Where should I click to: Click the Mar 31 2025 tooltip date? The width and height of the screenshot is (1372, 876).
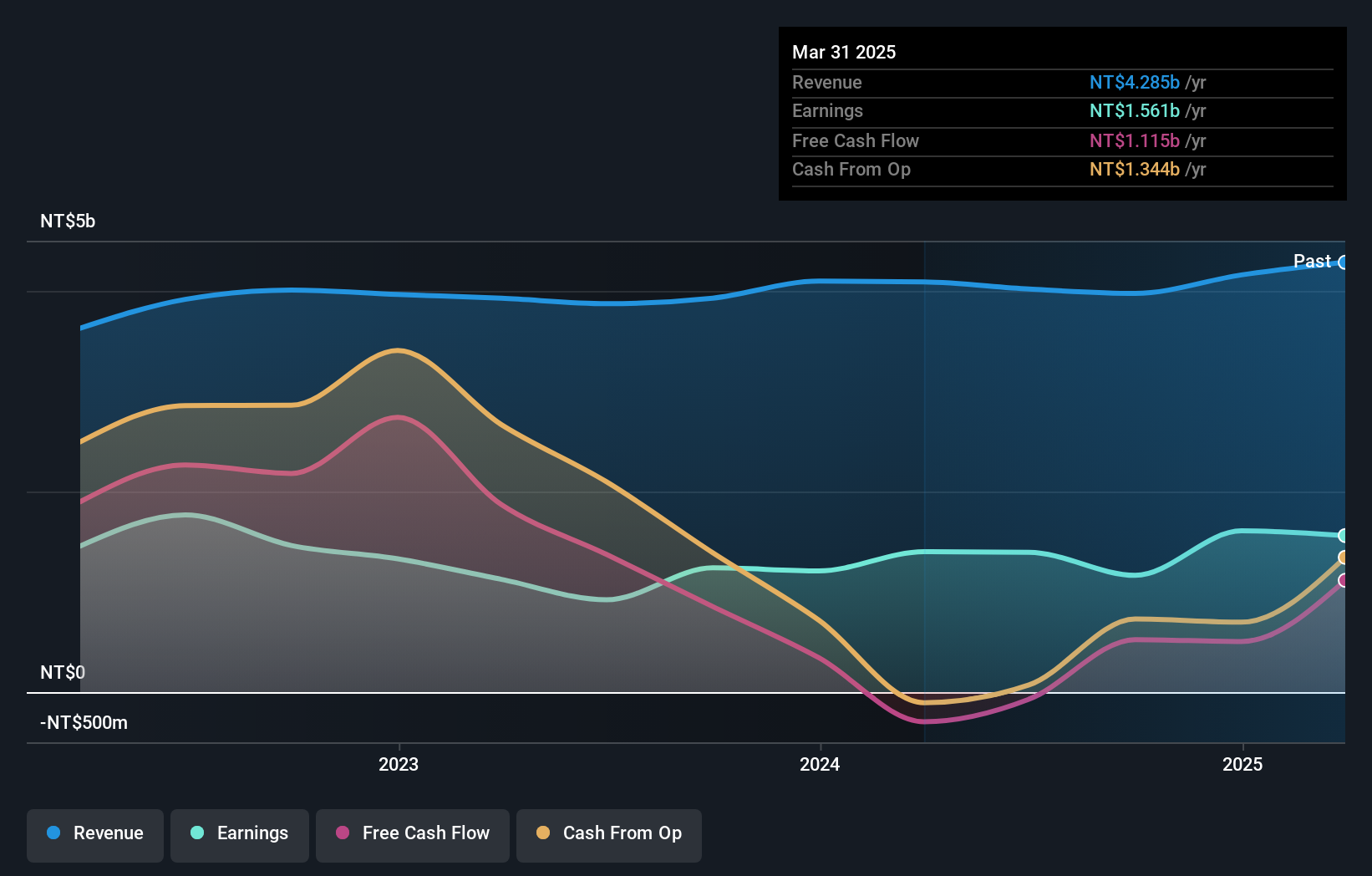(844, 52)
